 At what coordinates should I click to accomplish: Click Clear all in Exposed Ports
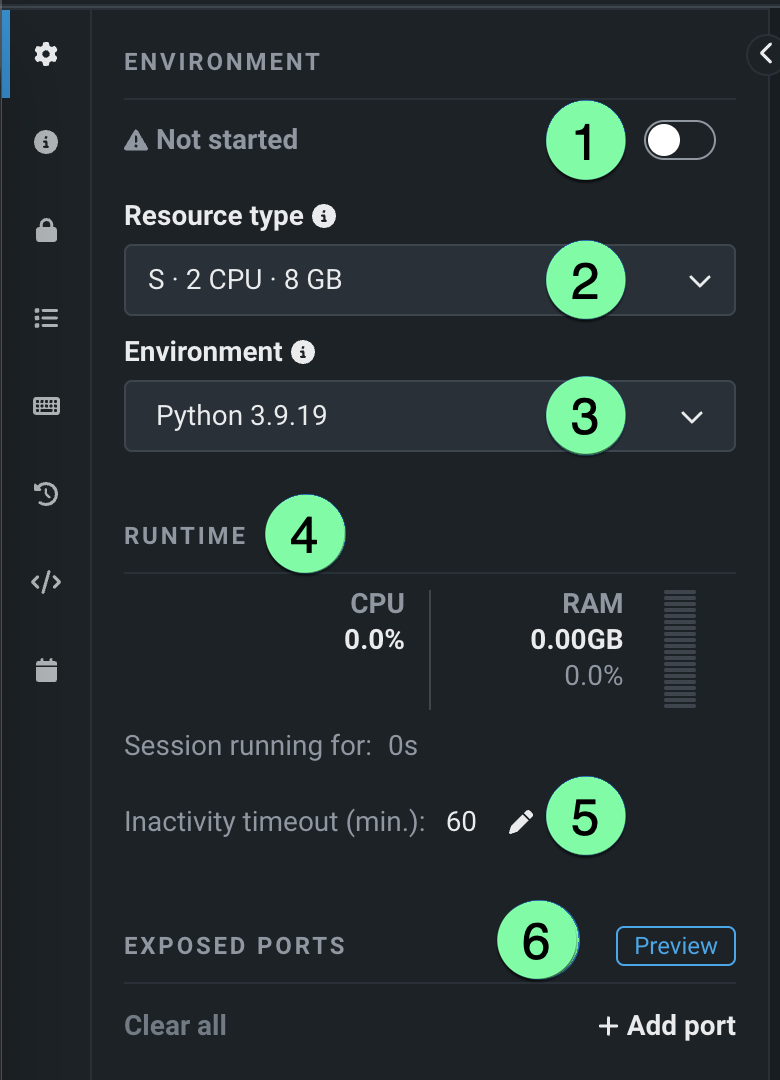point(175,1026)
